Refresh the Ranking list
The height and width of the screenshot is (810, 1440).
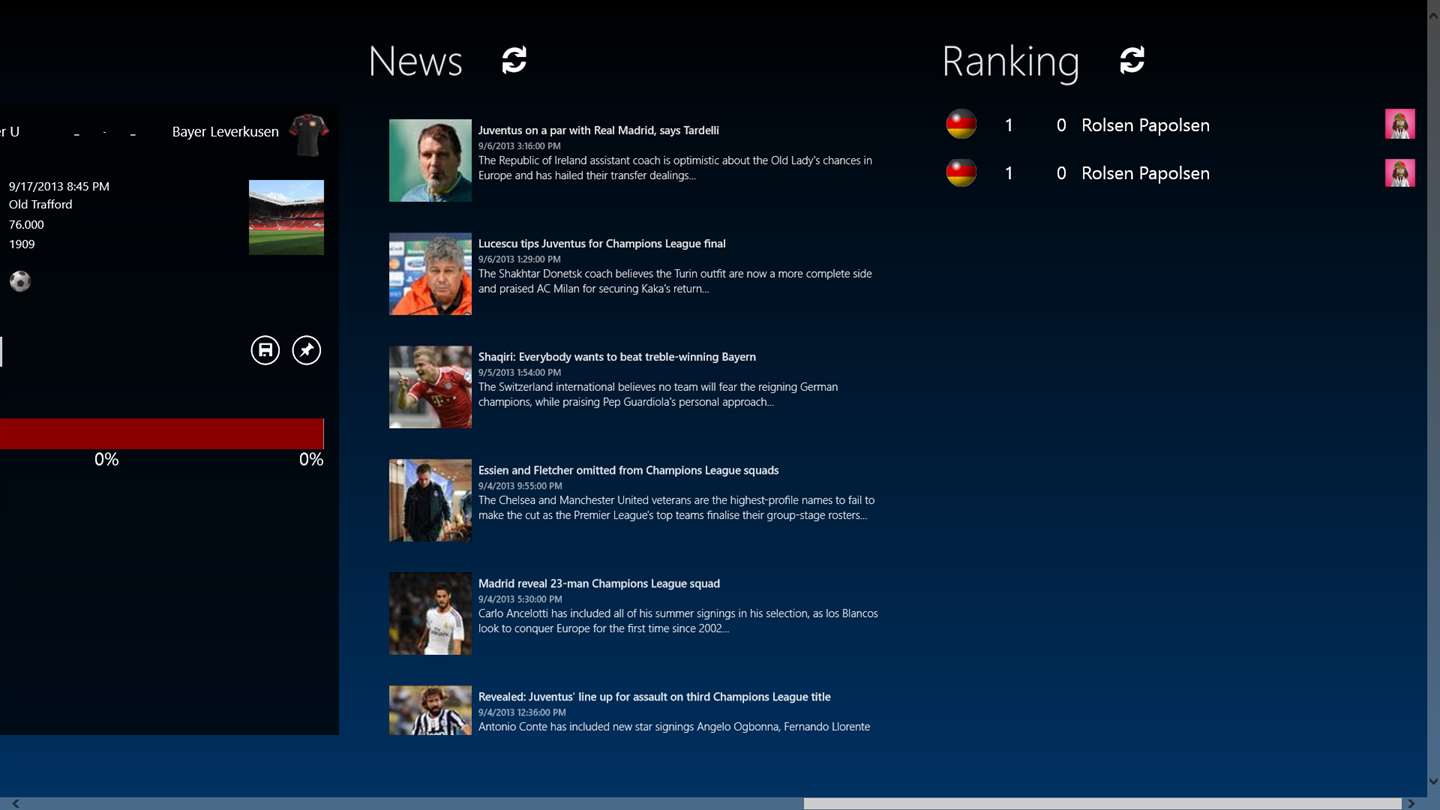click(x=1132, y=60)
